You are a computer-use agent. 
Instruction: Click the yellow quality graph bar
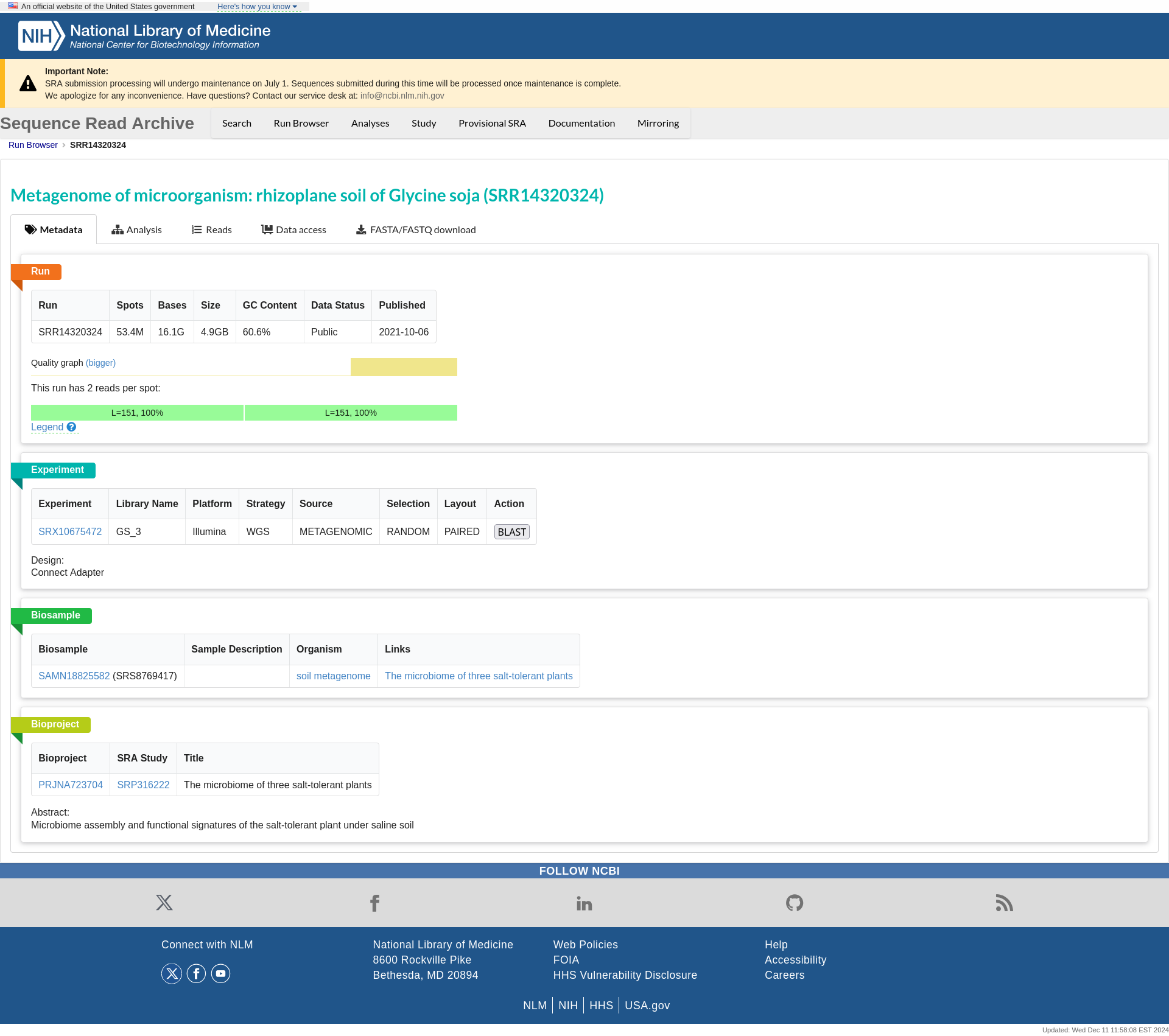[404, 366]
